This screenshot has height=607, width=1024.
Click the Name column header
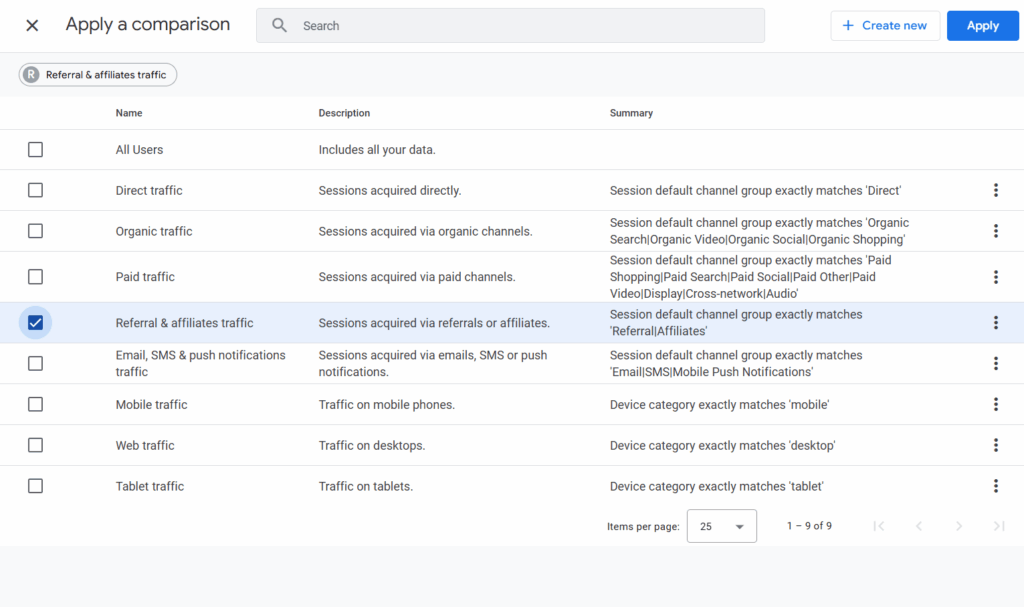[129, 113]
